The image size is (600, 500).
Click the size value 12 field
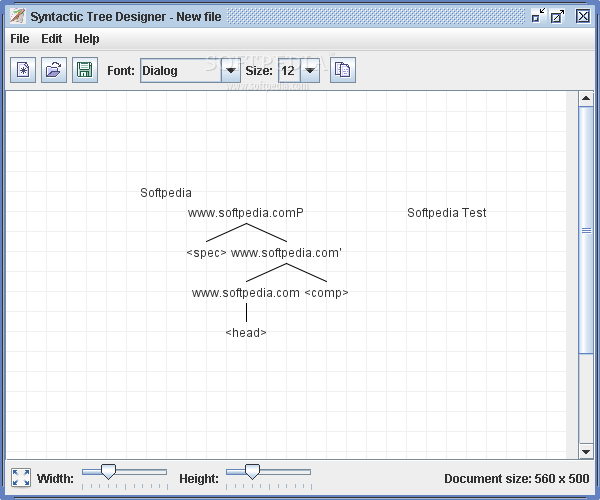tap(289, 70)
